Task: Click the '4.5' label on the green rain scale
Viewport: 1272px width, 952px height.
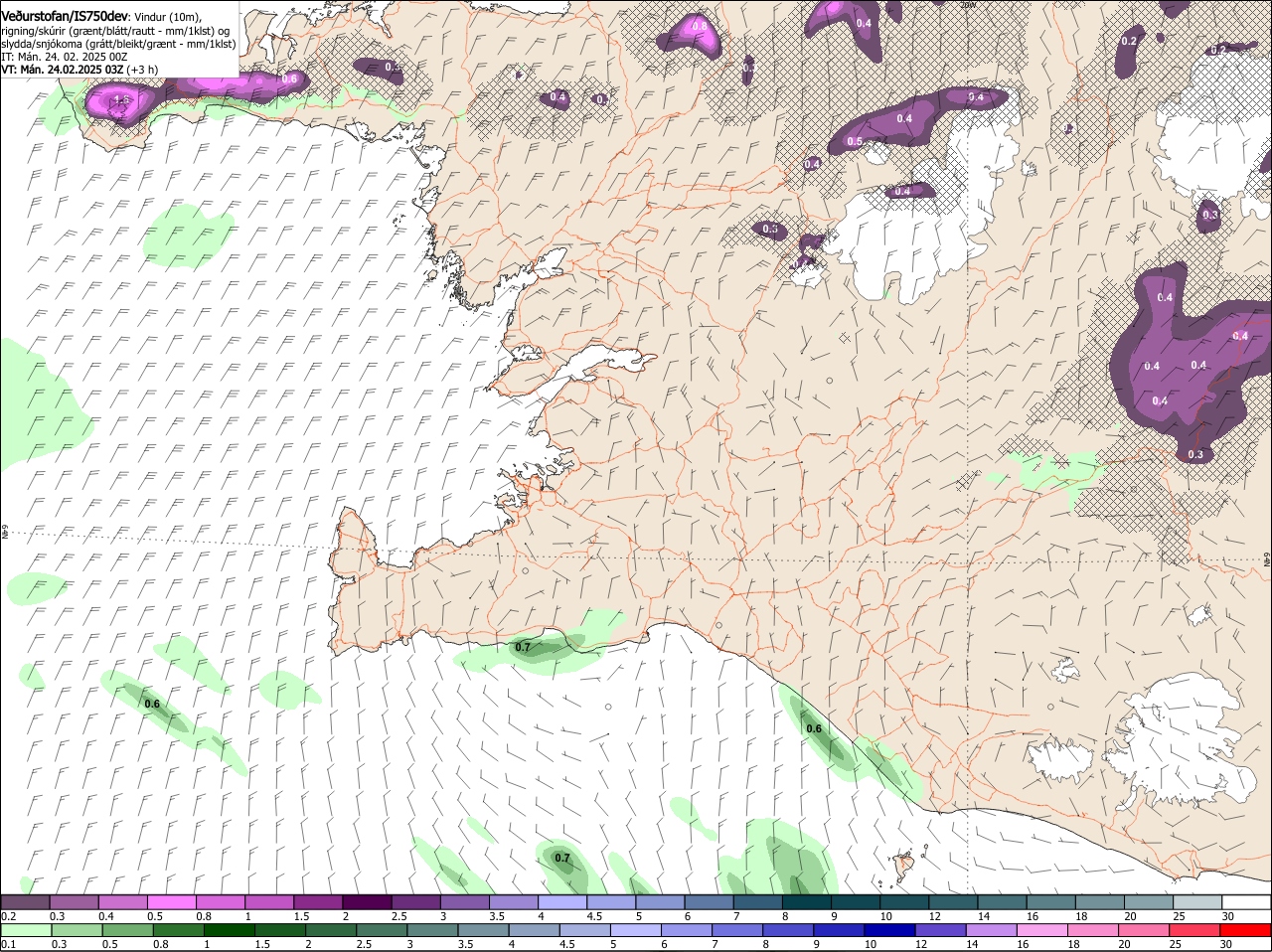Action: 567,943
